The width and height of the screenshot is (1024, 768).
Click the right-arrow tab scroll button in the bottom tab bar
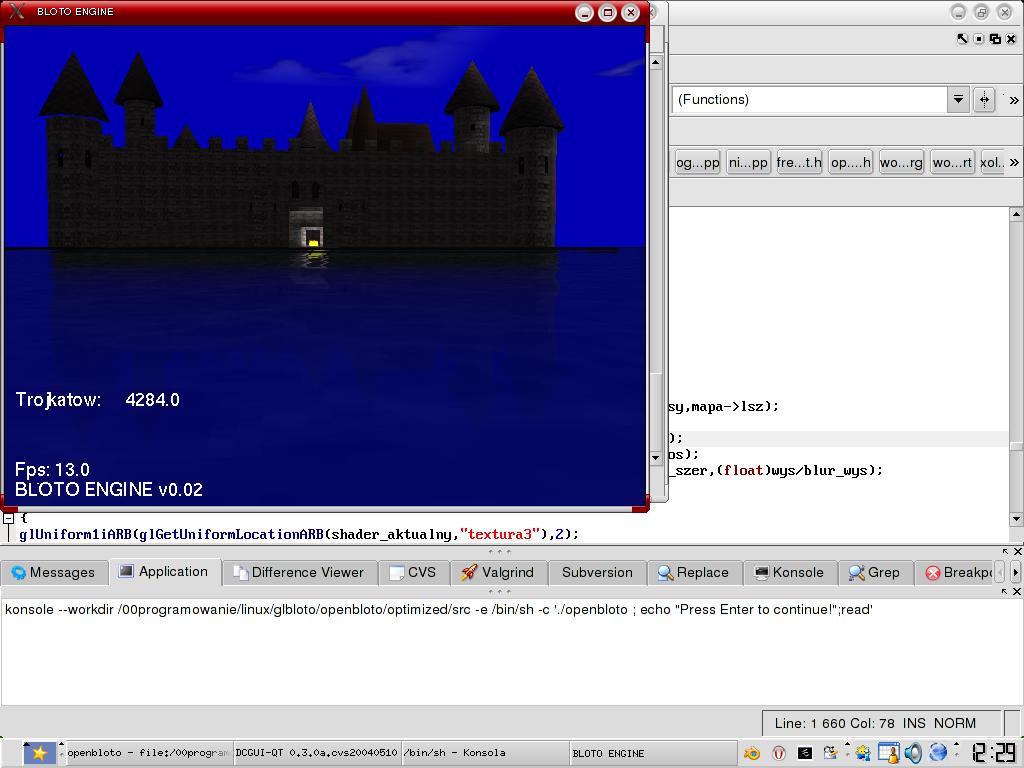click(1015, 573)
